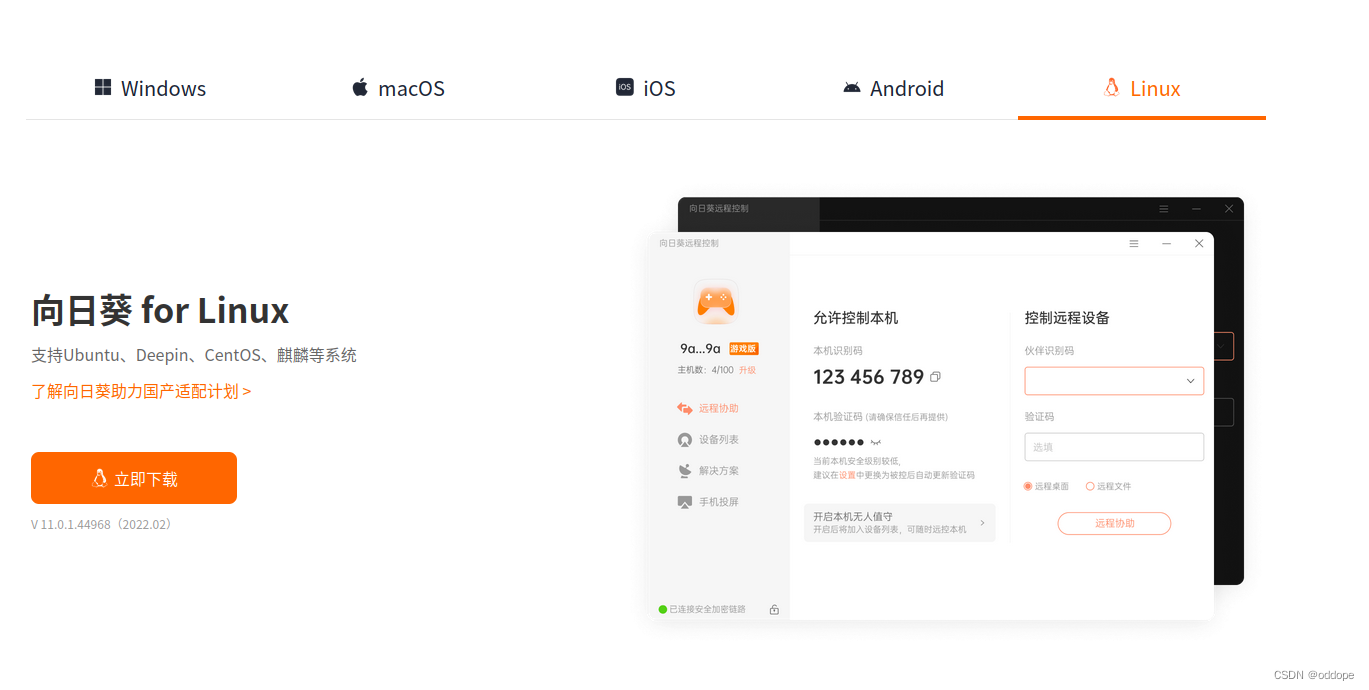Click the 远程协助 connect button
The image size is (1369, 690).
tap(1114, 523)
